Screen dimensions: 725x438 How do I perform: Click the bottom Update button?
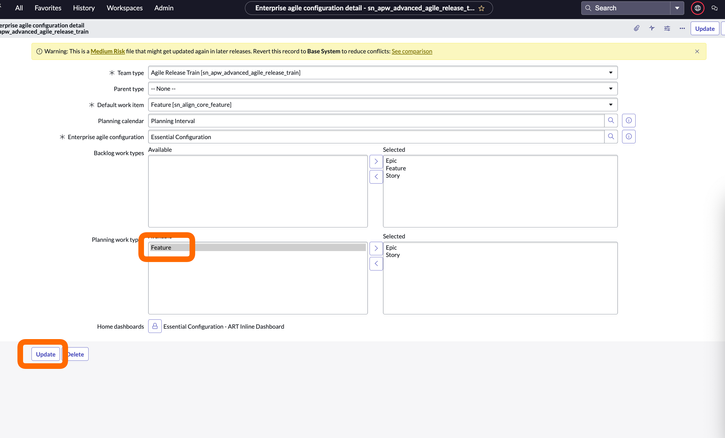(45, 354)
